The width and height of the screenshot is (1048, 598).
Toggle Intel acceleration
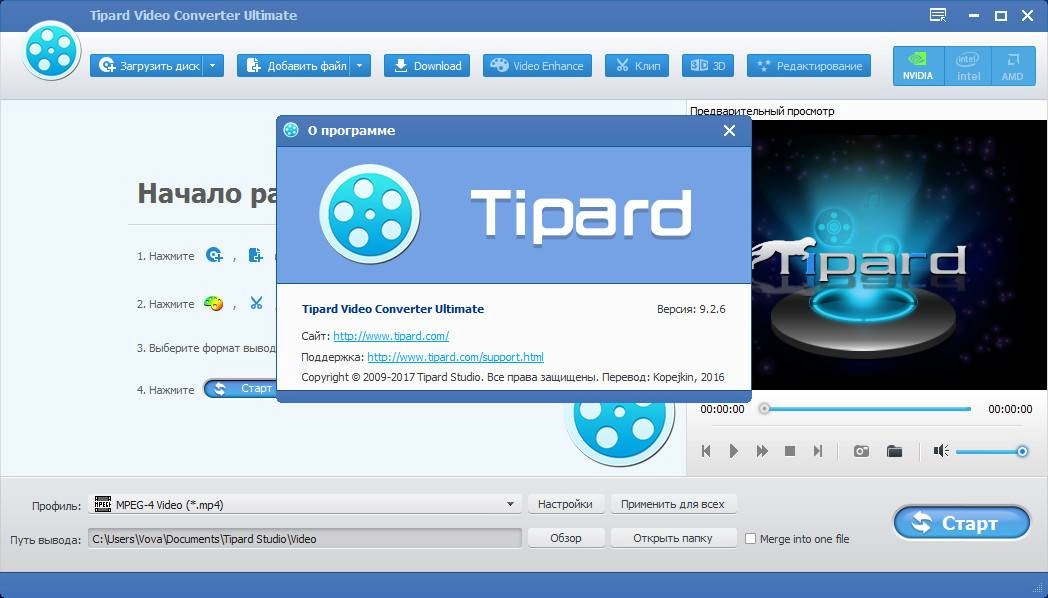point(968,65)
